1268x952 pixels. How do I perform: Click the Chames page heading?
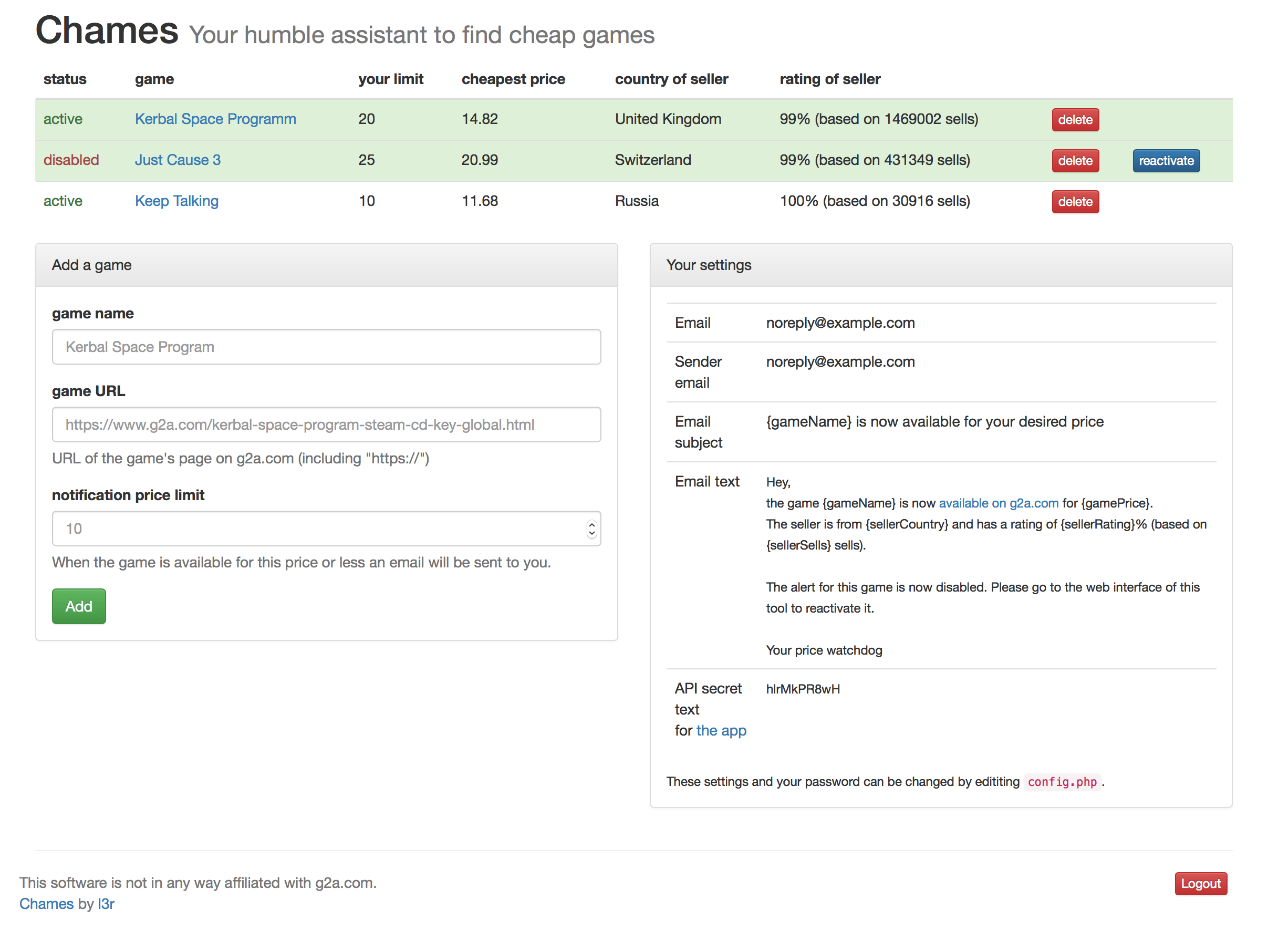(107, 30)
